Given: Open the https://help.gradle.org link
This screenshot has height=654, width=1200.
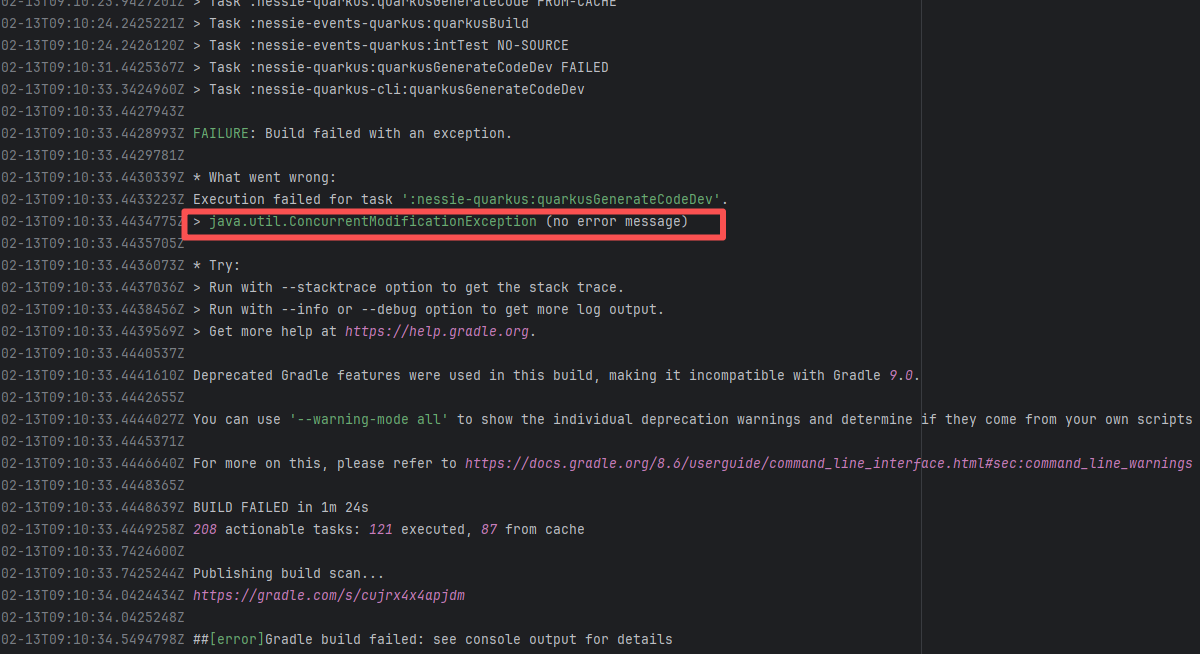Looking at the screenshot, I should tap(440, 331).
